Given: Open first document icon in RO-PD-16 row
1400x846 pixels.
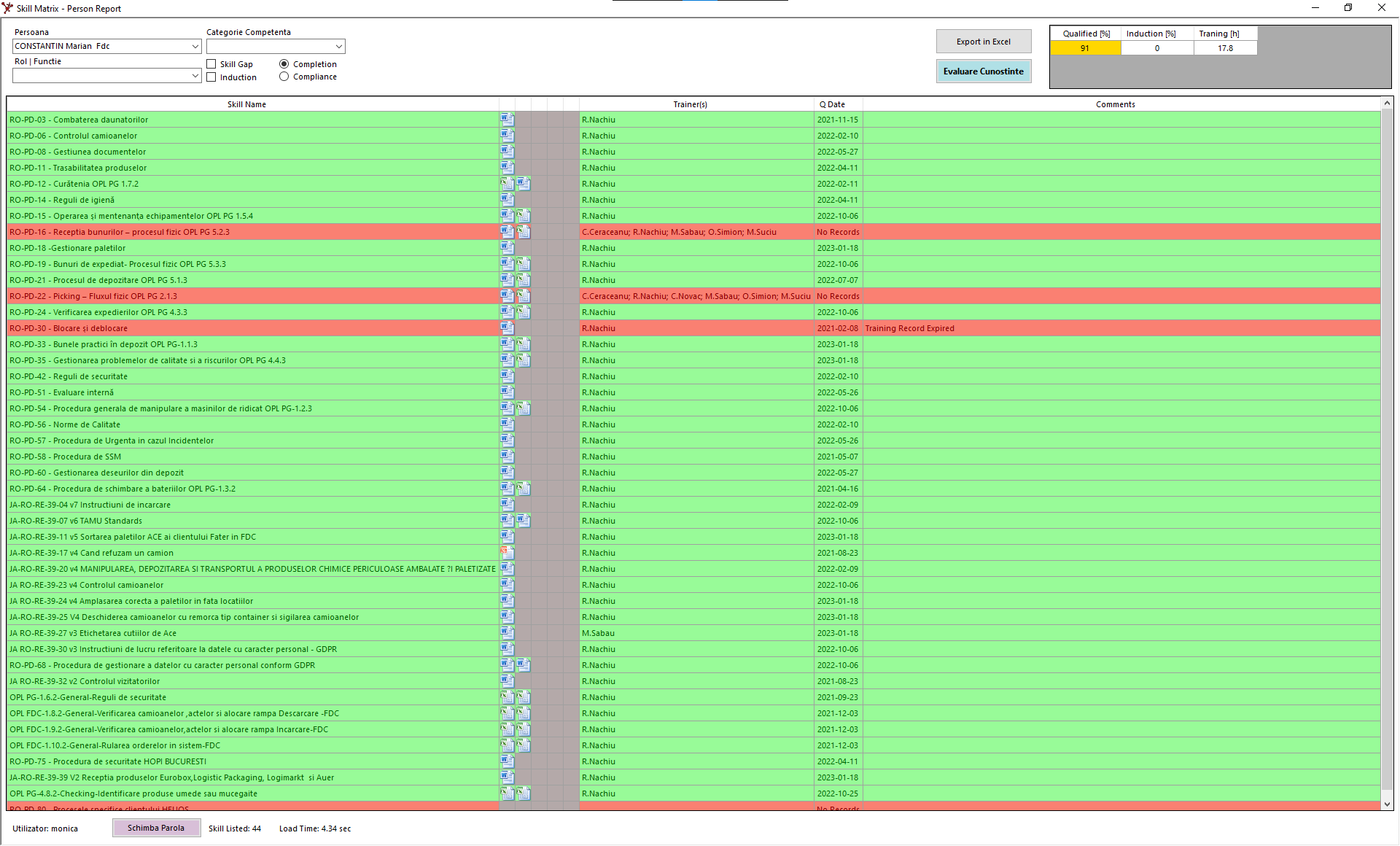Looking at the screenshot, I should coord(507,232).
